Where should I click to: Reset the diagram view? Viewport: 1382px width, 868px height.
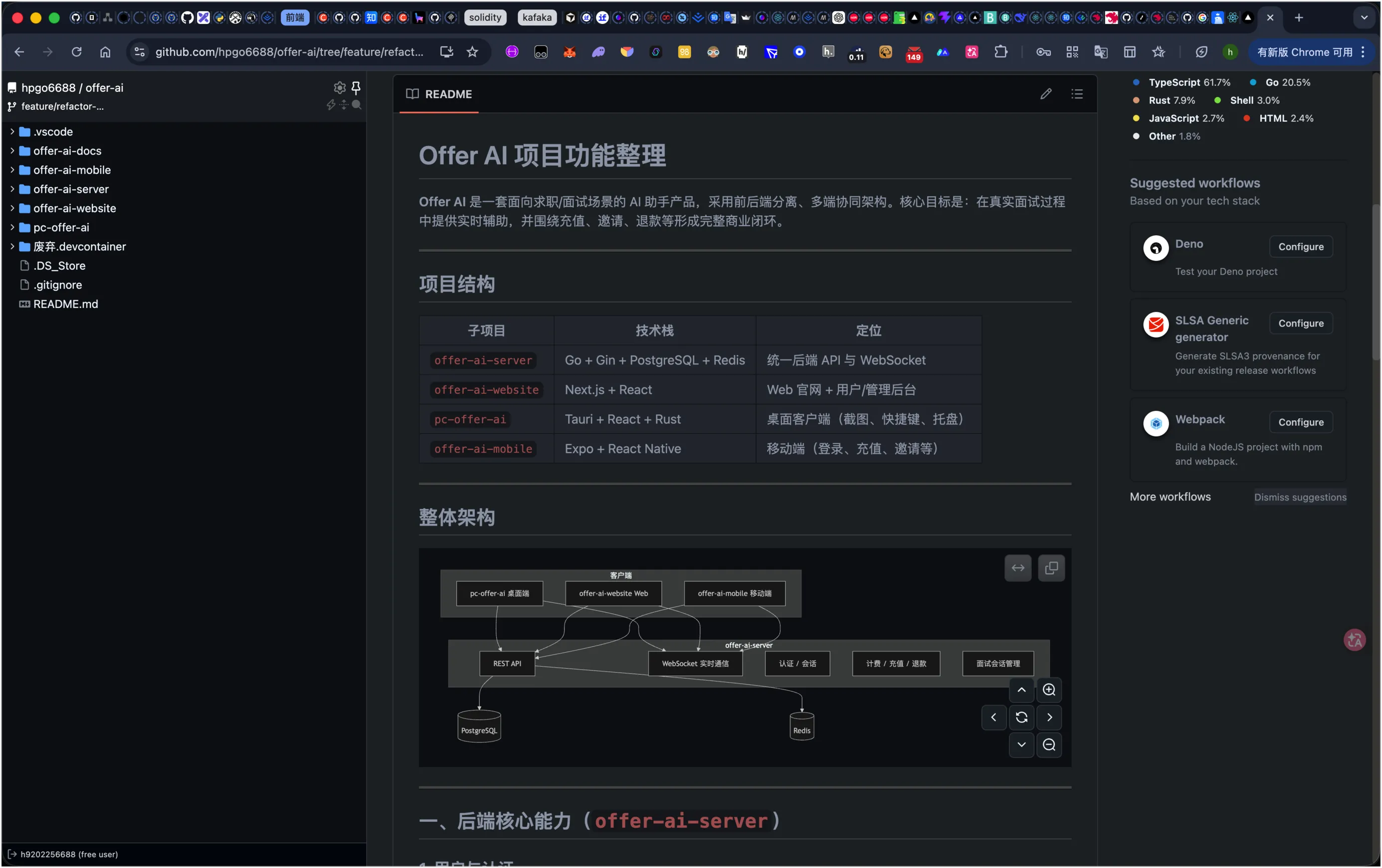[1021, 716]
